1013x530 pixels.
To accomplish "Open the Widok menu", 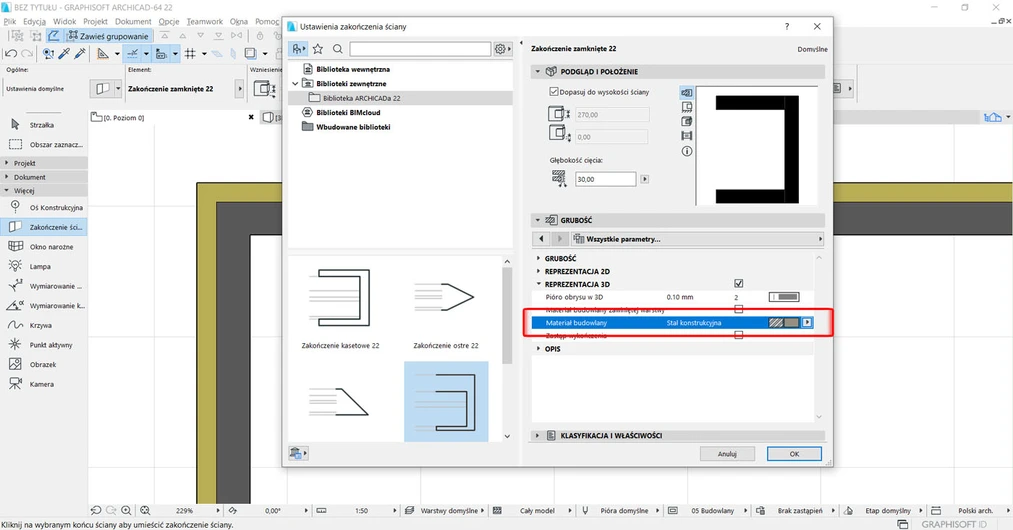I will tap(65, 21).
